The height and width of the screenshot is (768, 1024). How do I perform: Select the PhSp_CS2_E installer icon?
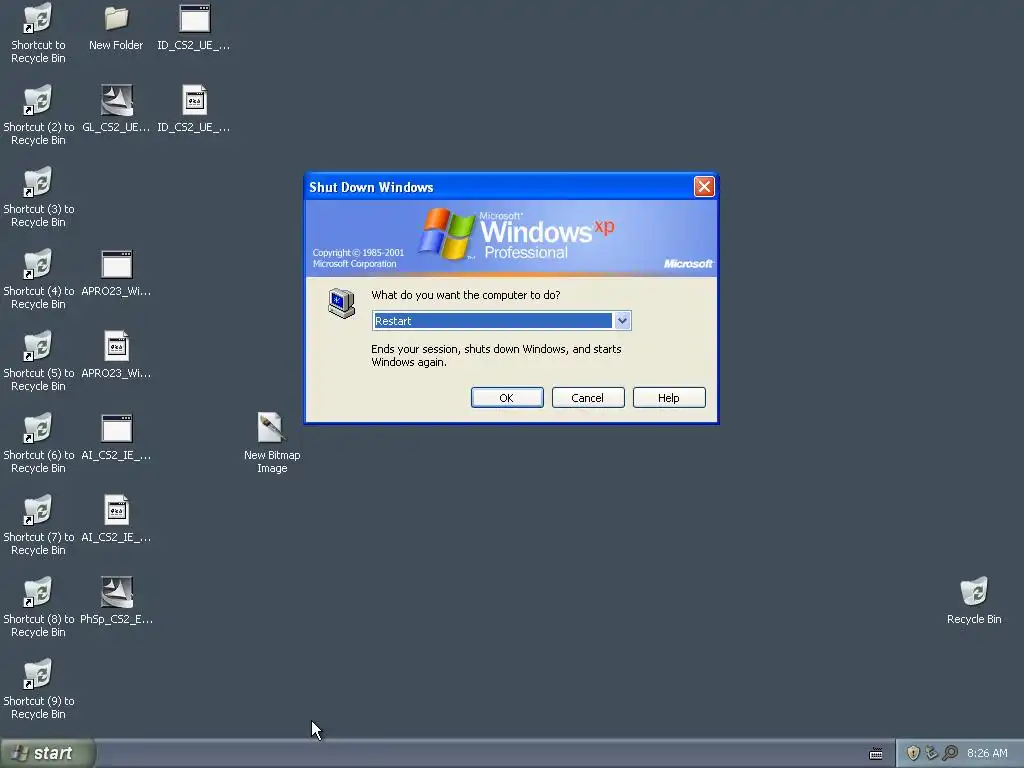point(116,601)
